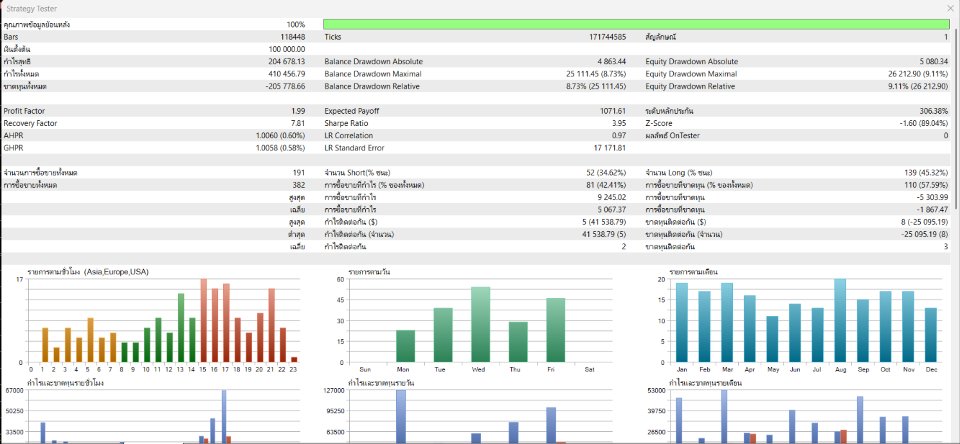Select the value "1.0060 (0.60%)"
The height and width of the screenshot is (444, 960).
coord(280,135)
